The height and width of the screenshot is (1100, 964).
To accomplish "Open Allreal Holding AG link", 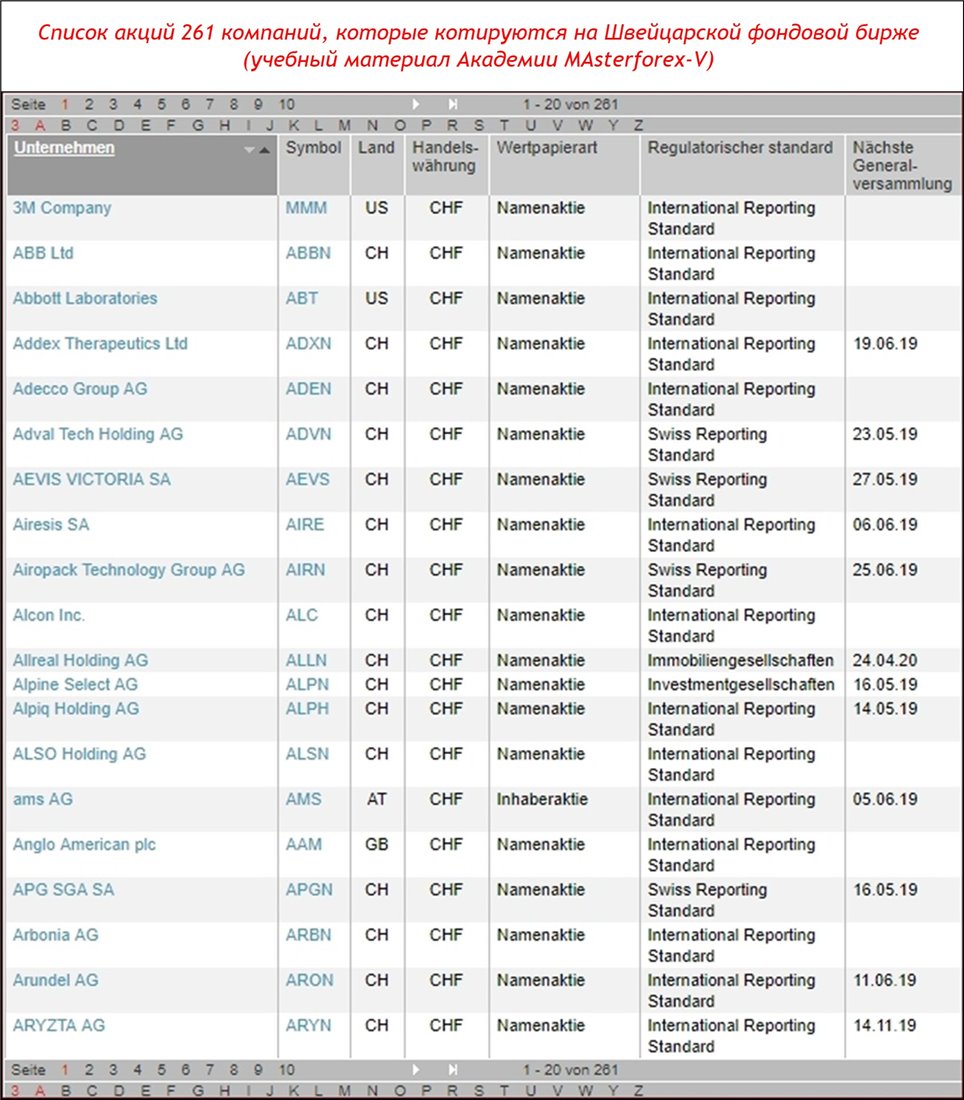I will coord(81,660).
